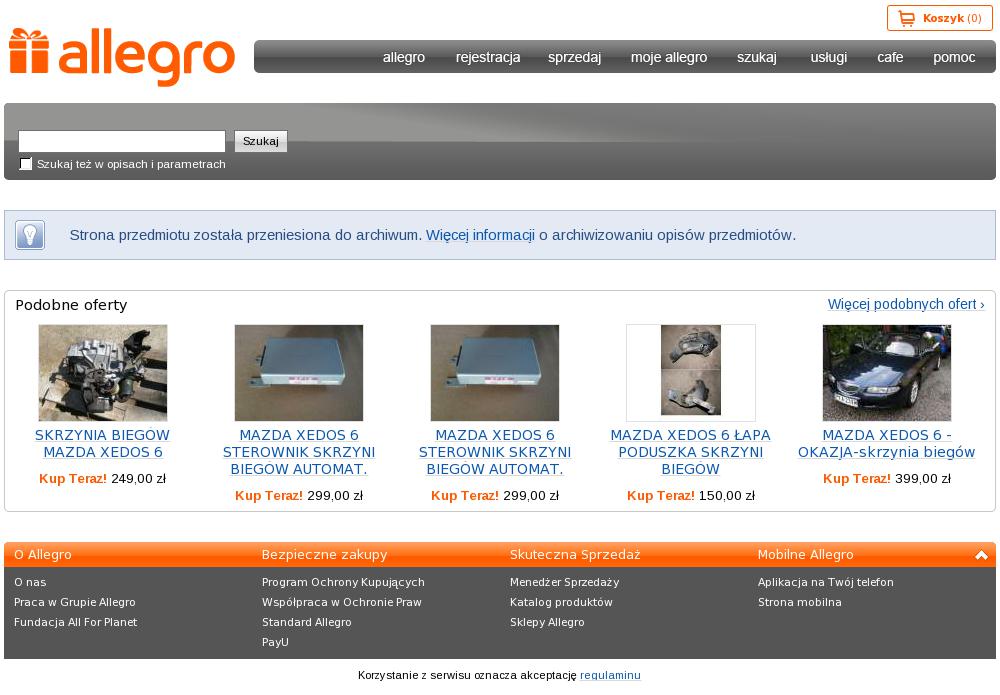
Task: Open Aplikacja na Twój telefon link
Action: click(x=826, y=582)
